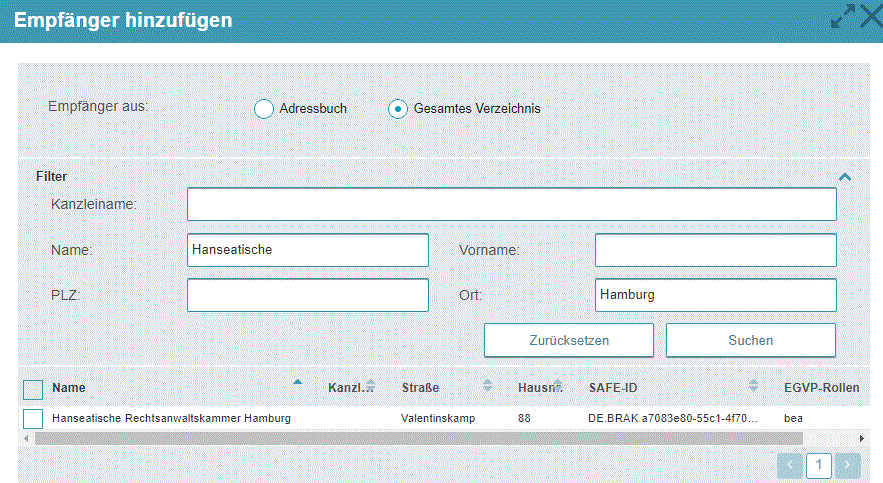The height and width of the screenshot is (483, 883).
Task: Select the Adressbuch radio button
Action: coord(264,109)
